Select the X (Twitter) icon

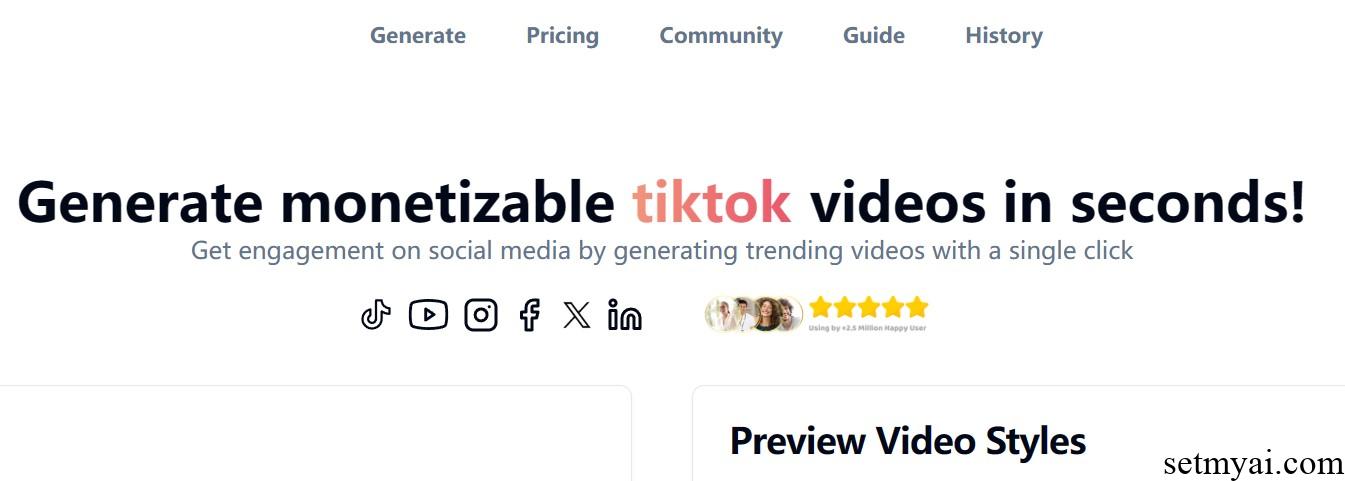click(x=576, y=316)
